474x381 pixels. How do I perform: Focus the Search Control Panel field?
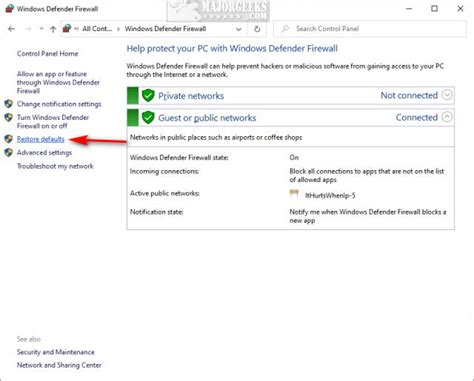370,29
